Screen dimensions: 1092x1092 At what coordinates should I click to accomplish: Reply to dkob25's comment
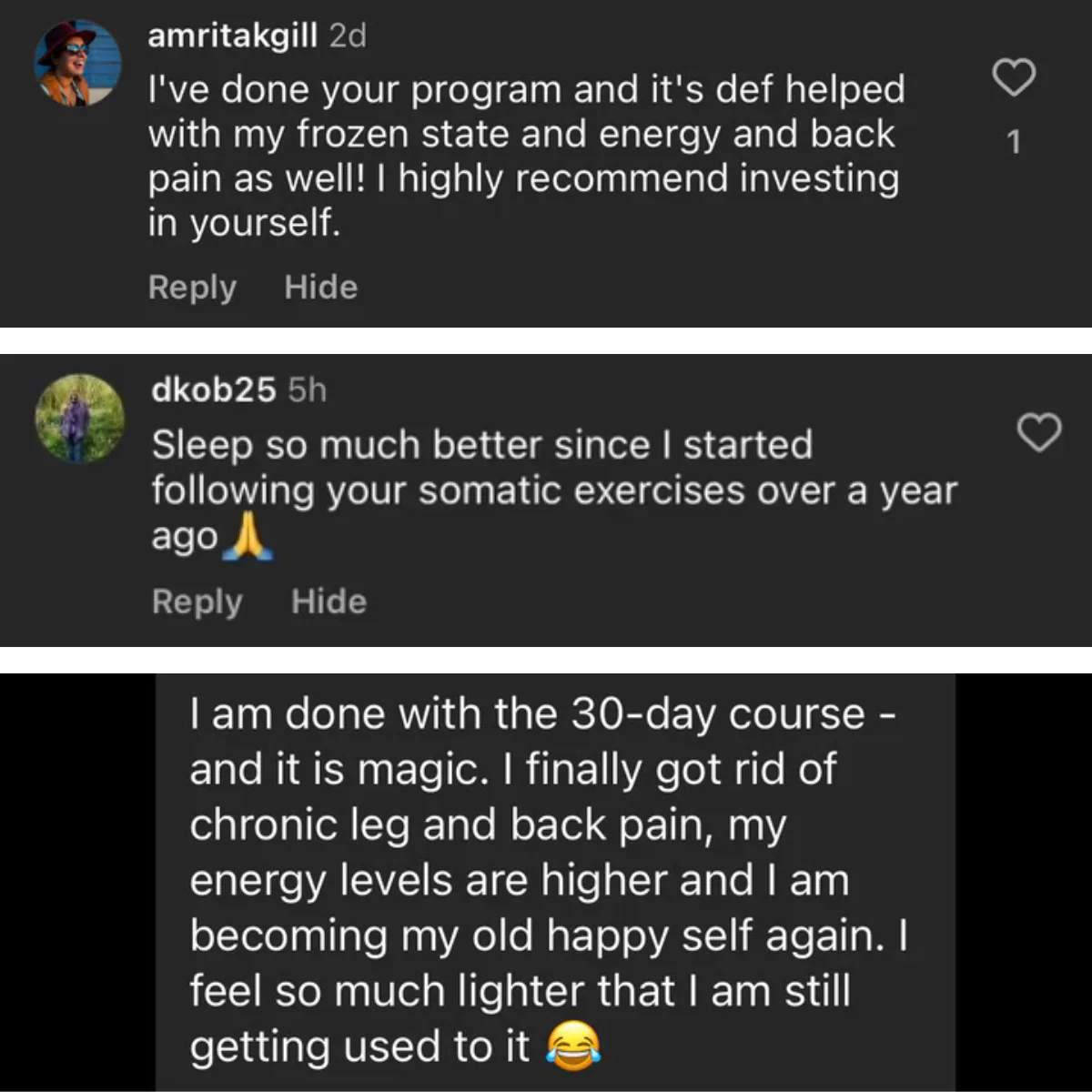(x=197, y=602)
